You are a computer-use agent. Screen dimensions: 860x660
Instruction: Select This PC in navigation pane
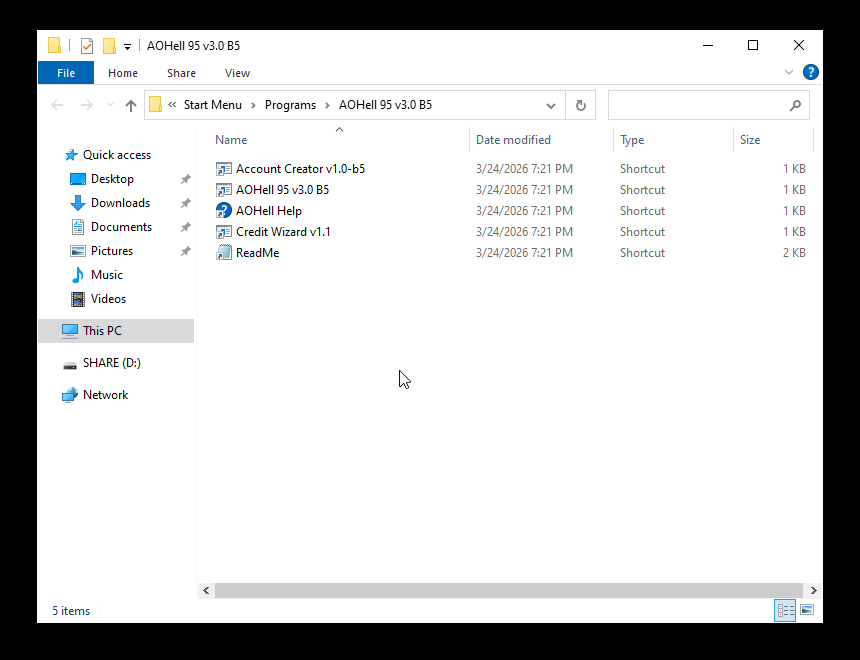102,331
